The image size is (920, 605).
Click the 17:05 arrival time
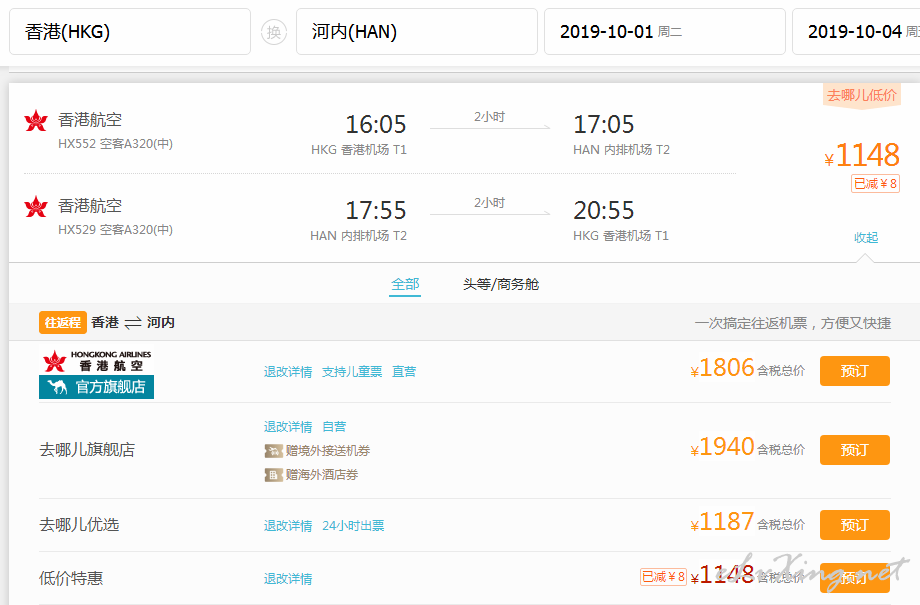coord(604,124)
